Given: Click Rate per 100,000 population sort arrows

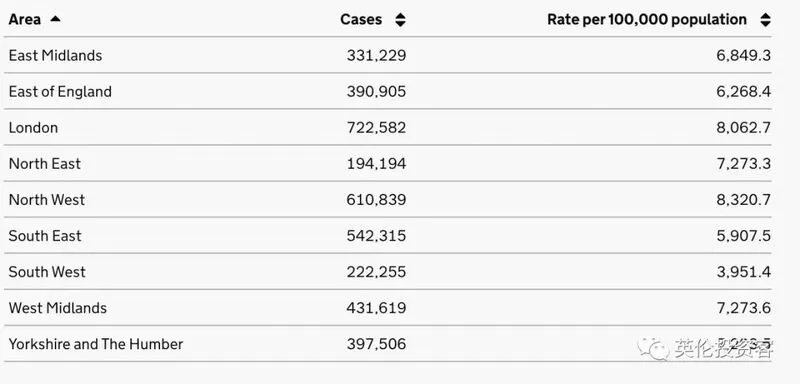Looking at the screenshot, I should (x=765, y=20).
